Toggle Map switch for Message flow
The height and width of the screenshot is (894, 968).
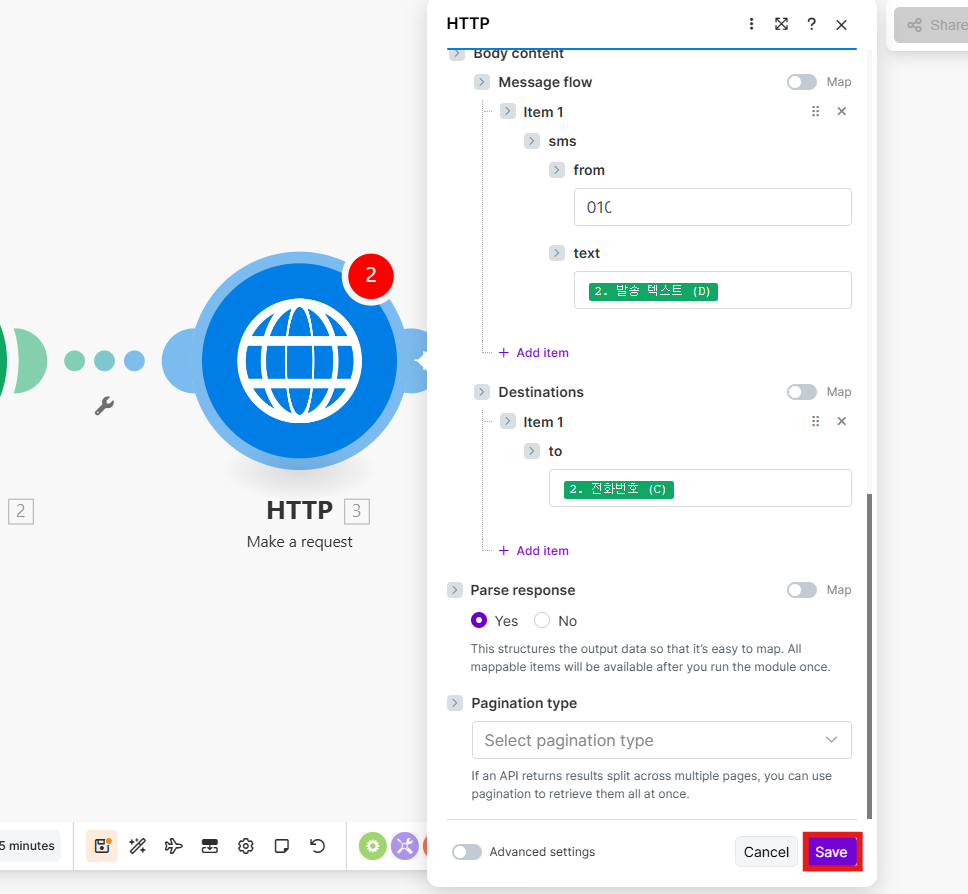802,82
